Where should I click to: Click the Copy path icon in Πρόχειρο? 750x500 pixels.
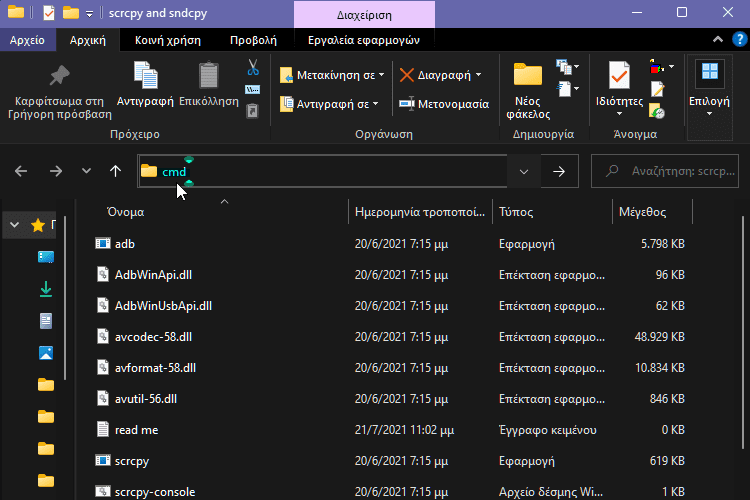[x=253, y=89]
